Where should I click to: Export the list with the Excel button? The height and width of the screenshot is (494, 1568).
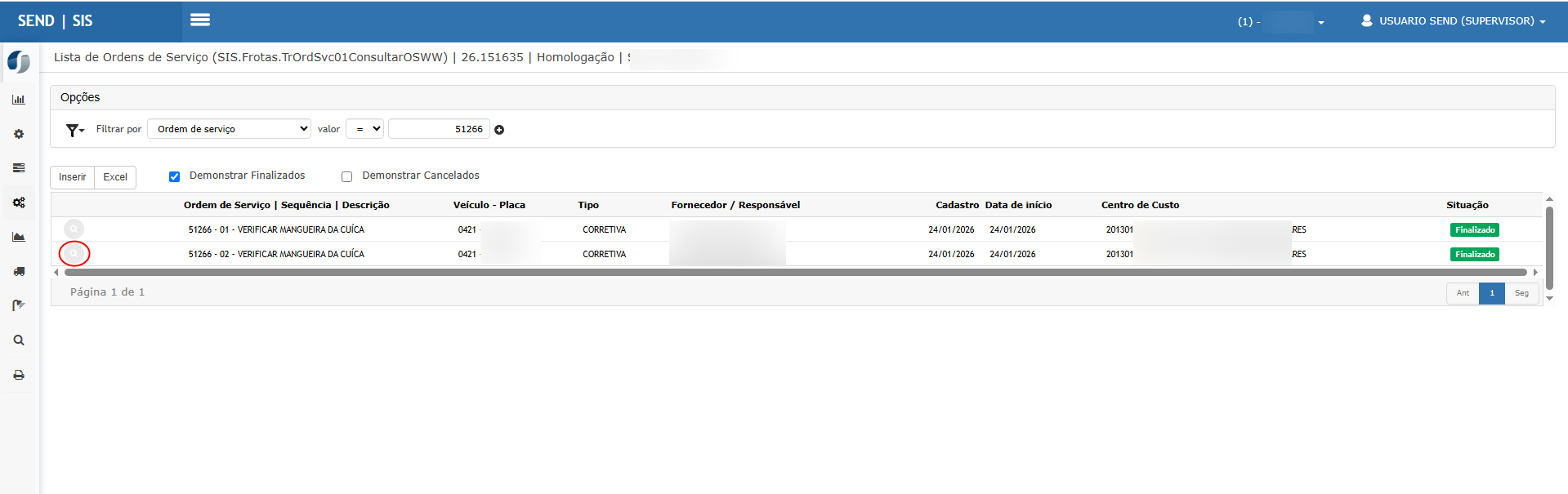pyautogui.click(x=115, y=177)
